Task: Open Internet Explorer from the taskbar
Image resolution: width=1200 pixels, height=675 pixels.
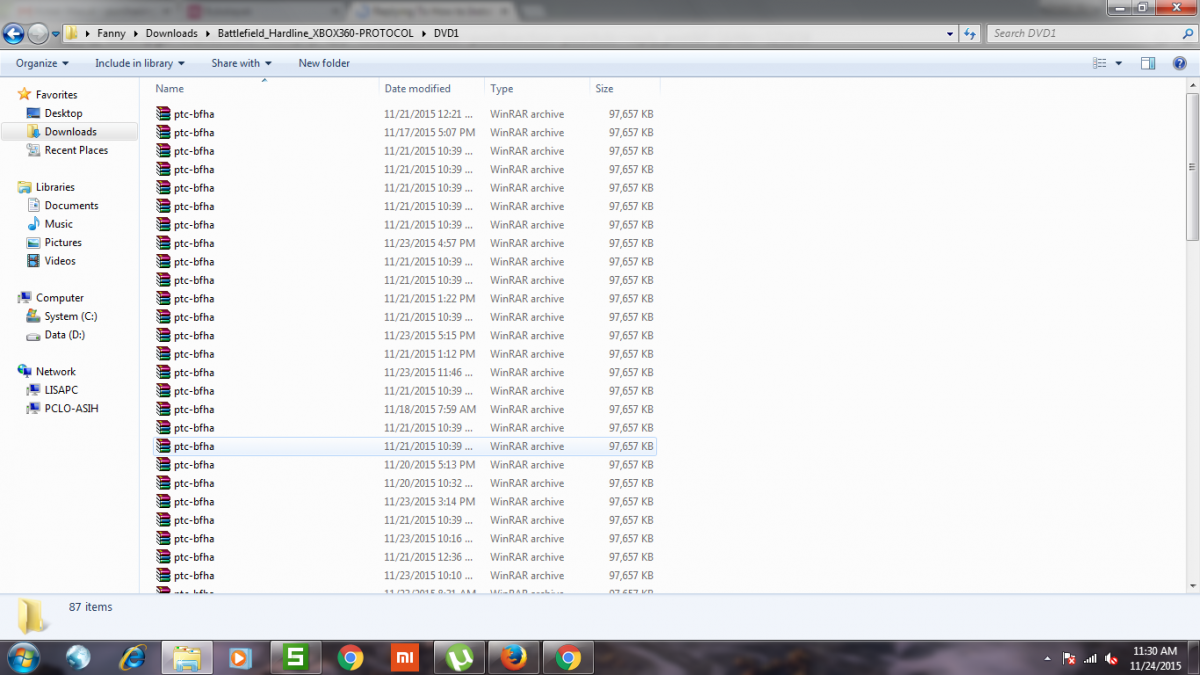Action: (132, 657)
